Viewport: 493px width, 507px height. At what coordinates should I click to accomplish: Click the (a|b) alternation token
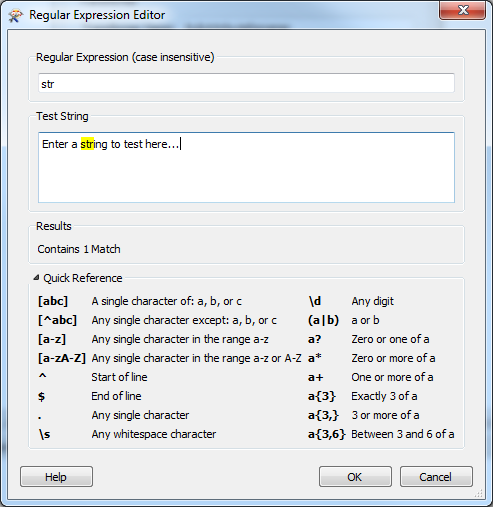323,320
